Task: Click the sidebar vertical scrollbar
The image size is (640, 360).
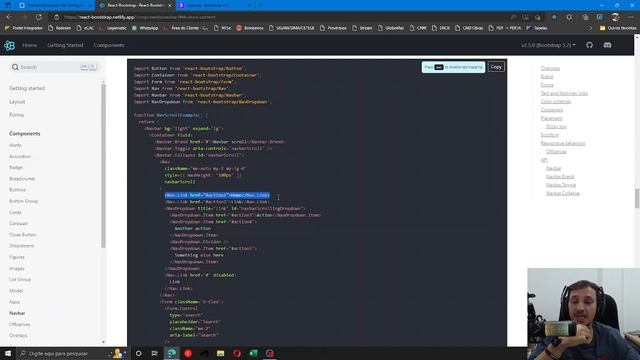Action: 103,165
